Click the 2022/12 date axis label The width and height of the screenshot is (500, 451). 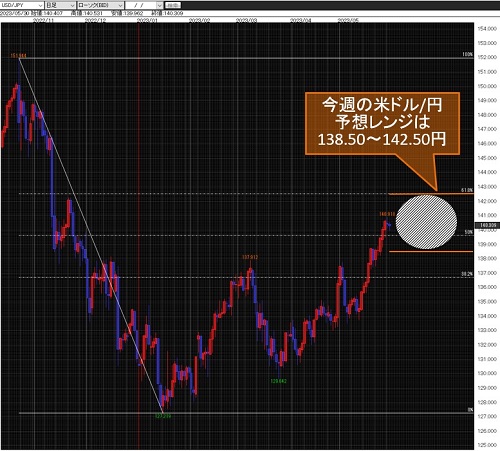95,20
